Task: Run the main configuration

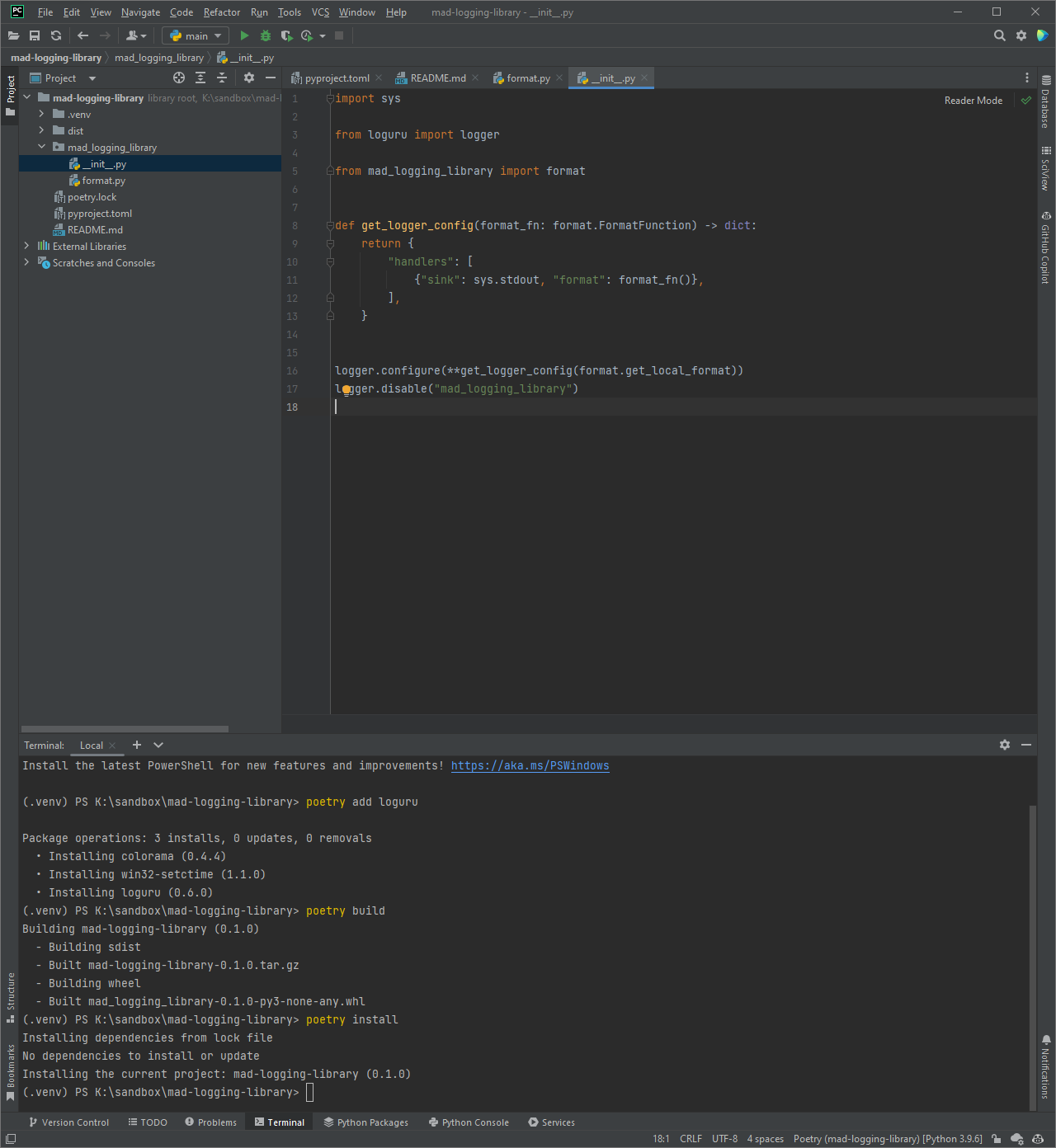Action: 244,35
